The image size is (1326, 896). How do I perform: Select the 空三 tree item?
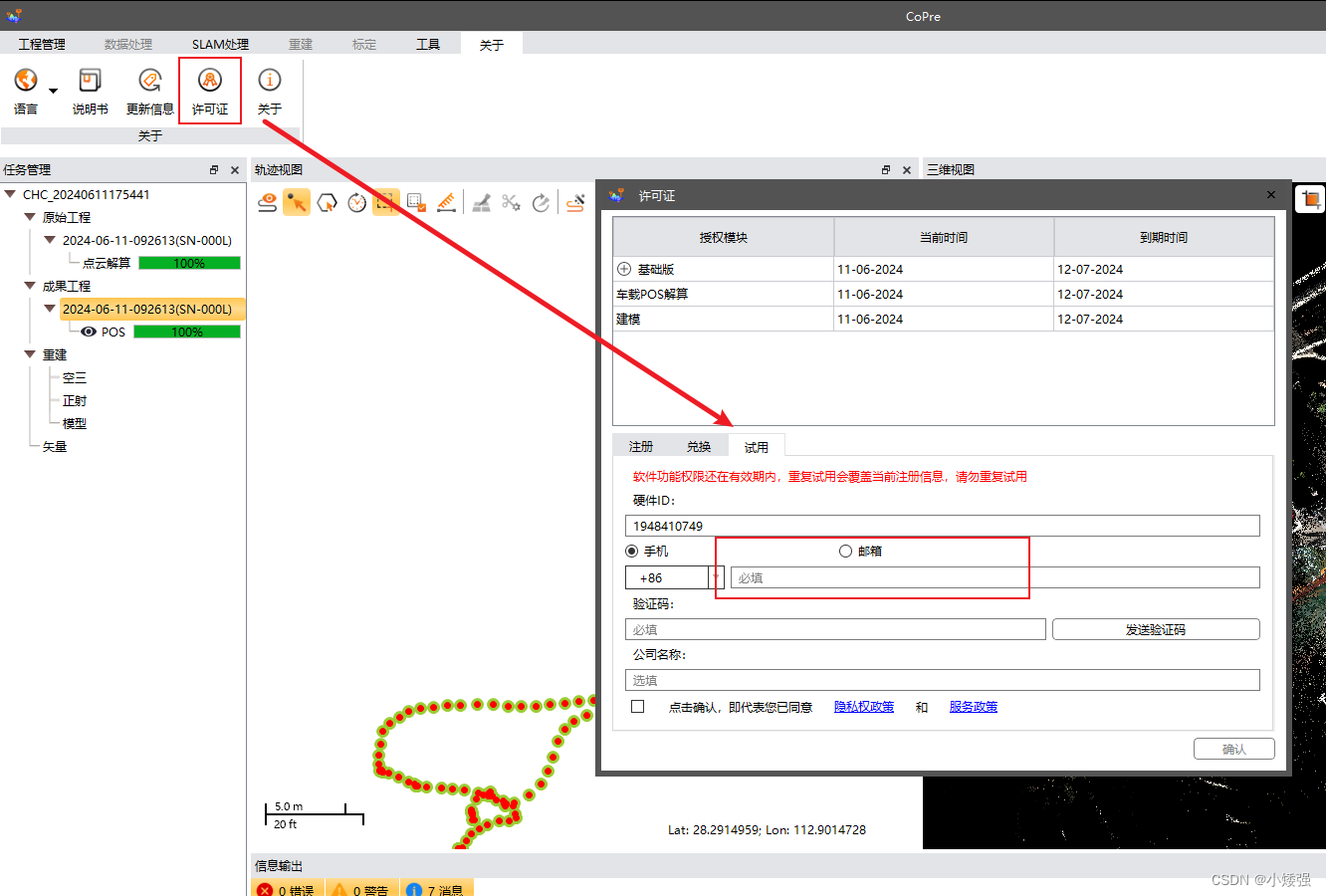click(75, 377)
